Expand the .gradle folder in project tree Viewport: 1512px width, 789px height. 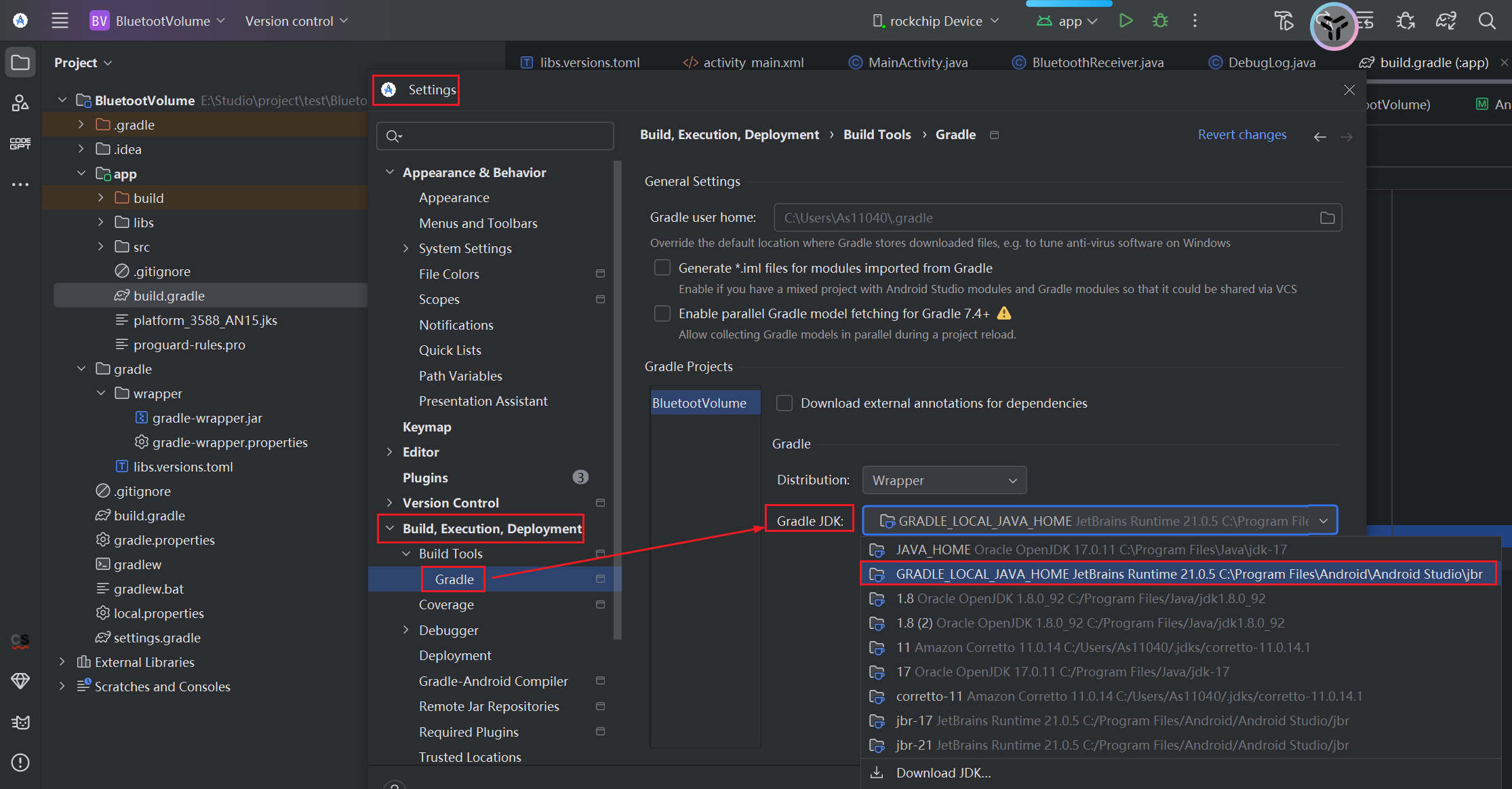[81, 125]
